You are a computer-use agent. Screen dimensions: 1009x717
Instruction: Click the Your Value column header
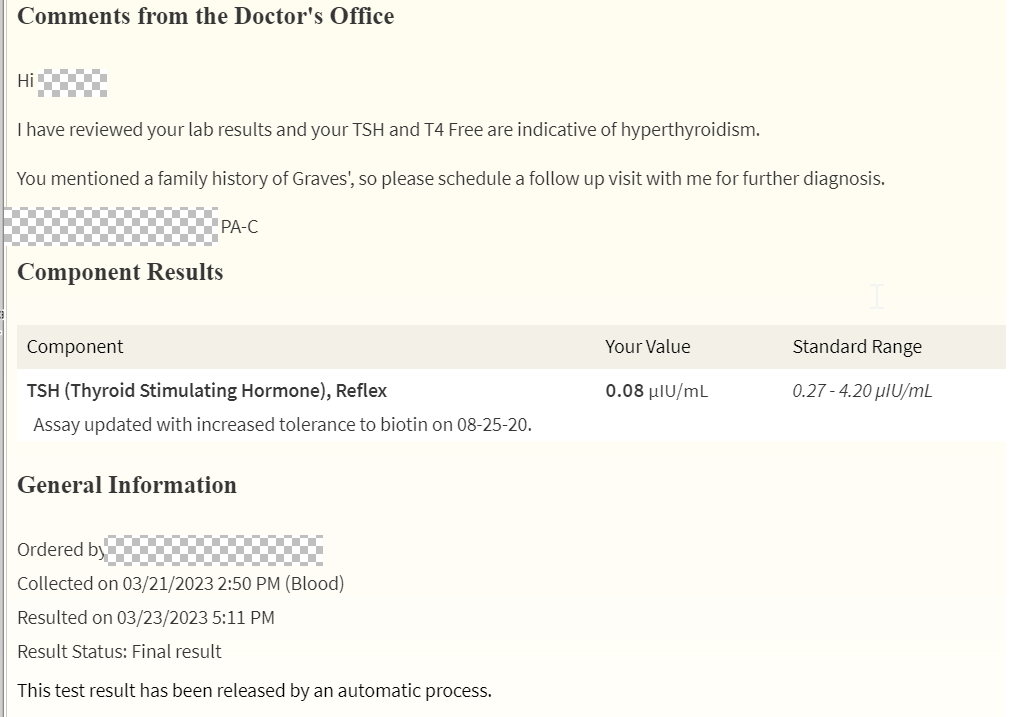tap(647, 347)
